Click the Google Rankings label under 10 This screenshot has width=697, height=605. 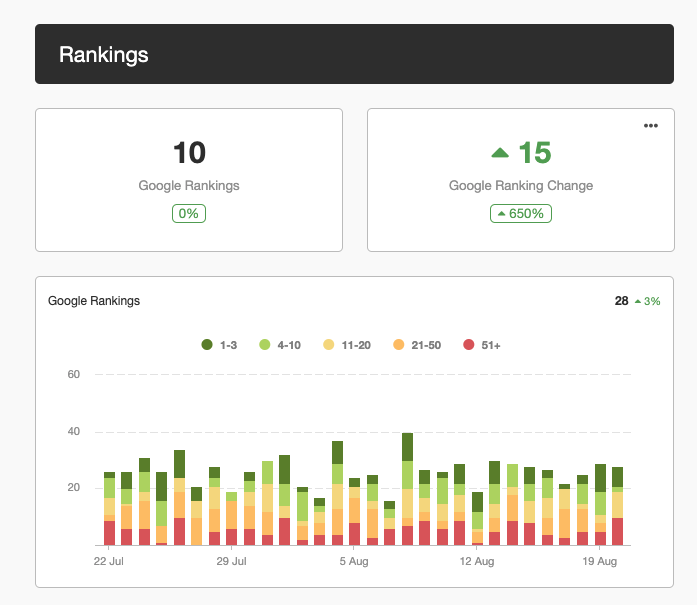(189, 185)
